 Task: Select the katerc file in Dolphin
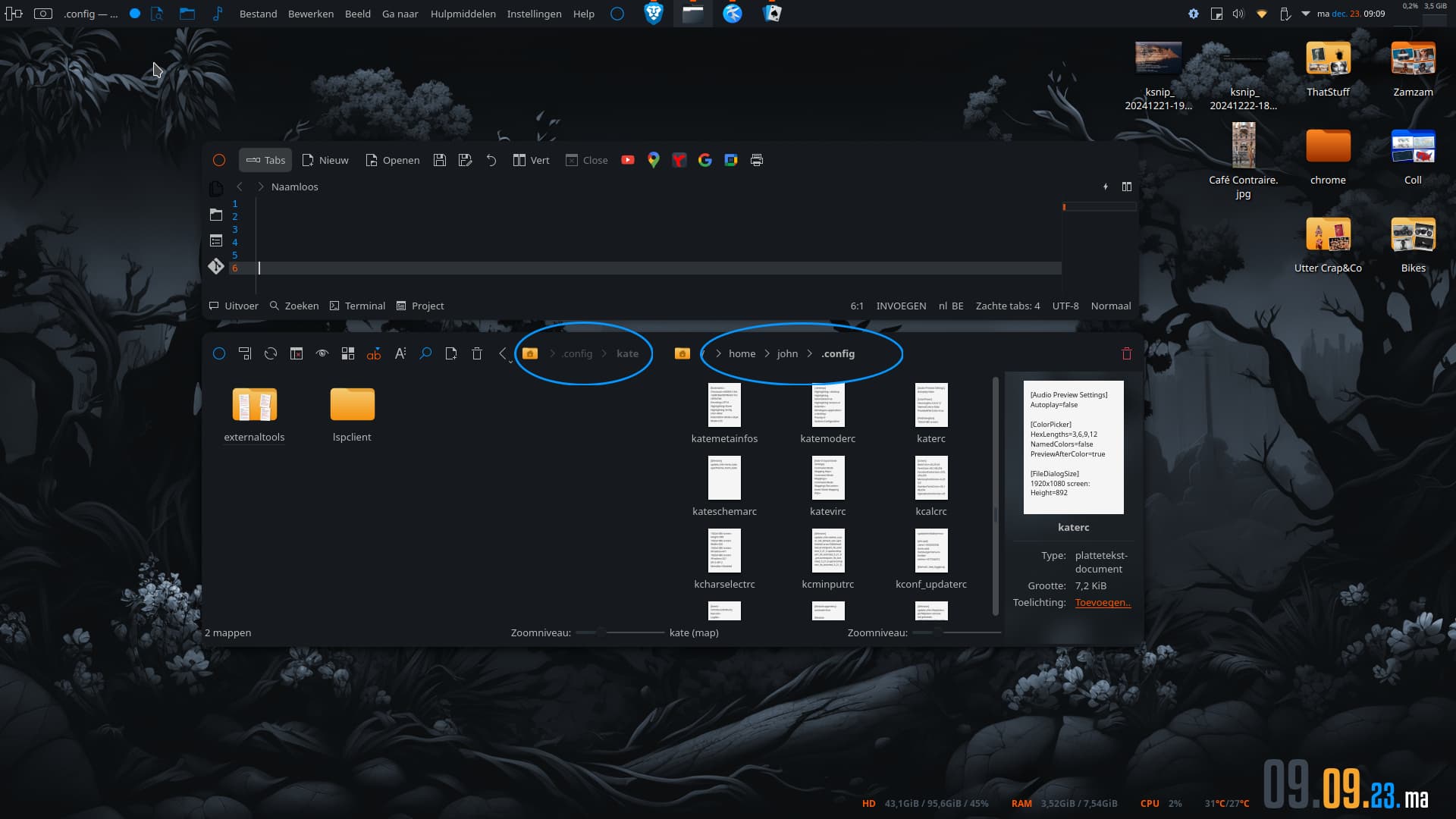click(x=931, y=414)
